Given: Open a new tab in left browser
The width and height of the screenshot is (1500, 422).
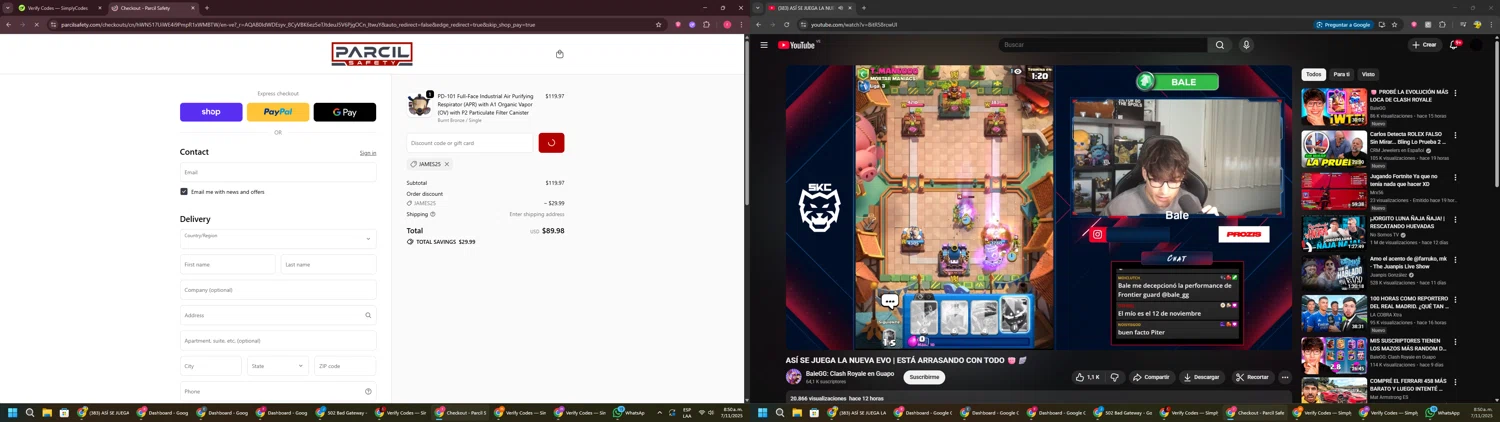Looking at the screenshot, I should point(207,8).
